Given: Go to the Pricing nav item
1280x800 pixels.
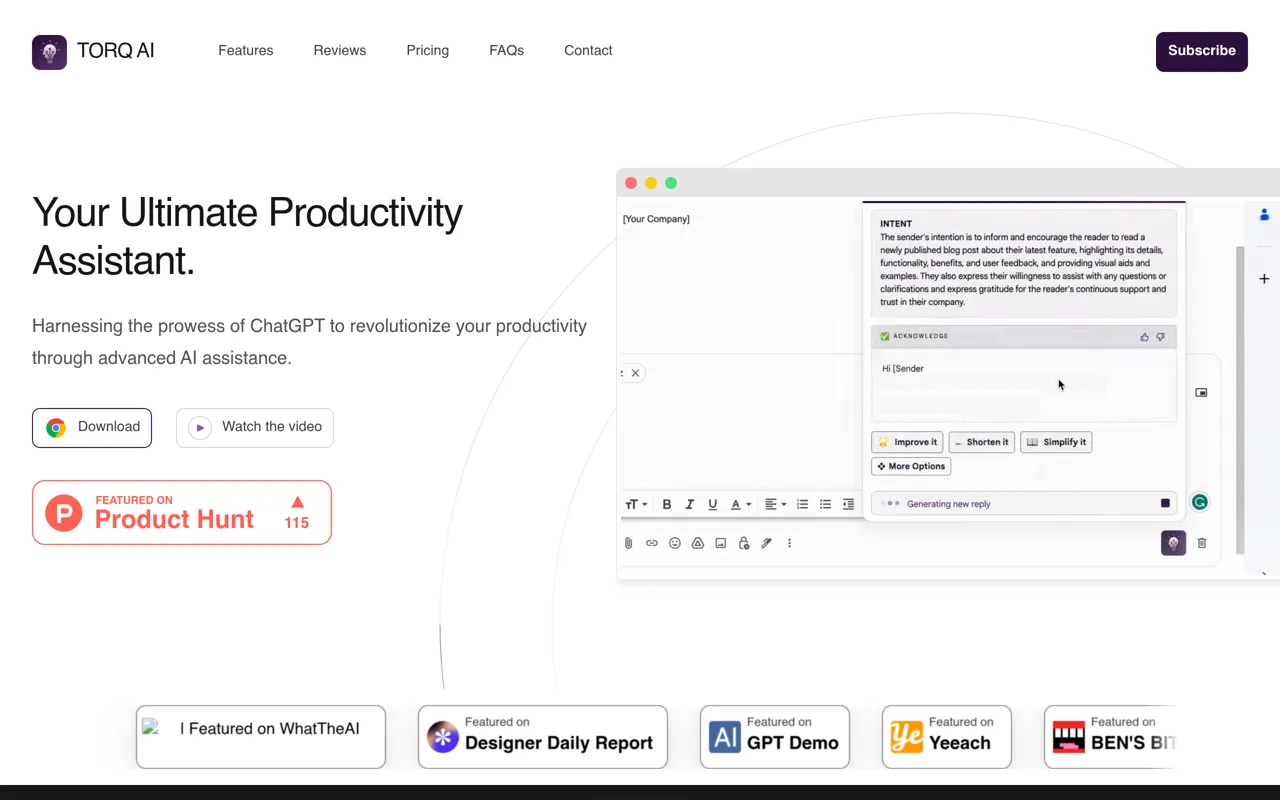Looking at the screenshot, I should [428, 50].
